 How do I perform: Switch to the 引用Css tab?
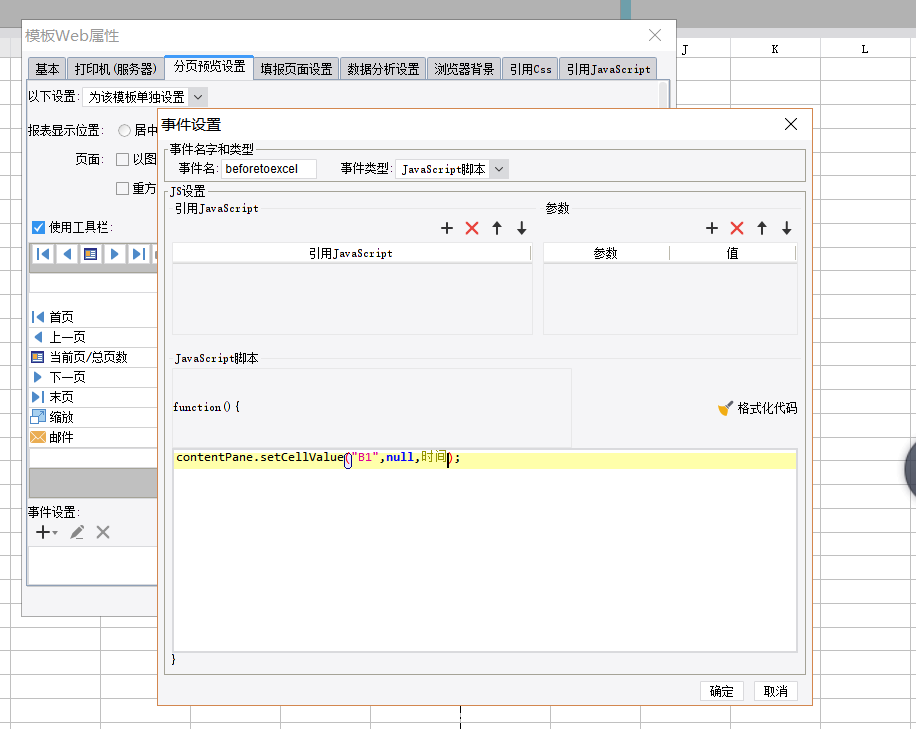coord(530,69)
